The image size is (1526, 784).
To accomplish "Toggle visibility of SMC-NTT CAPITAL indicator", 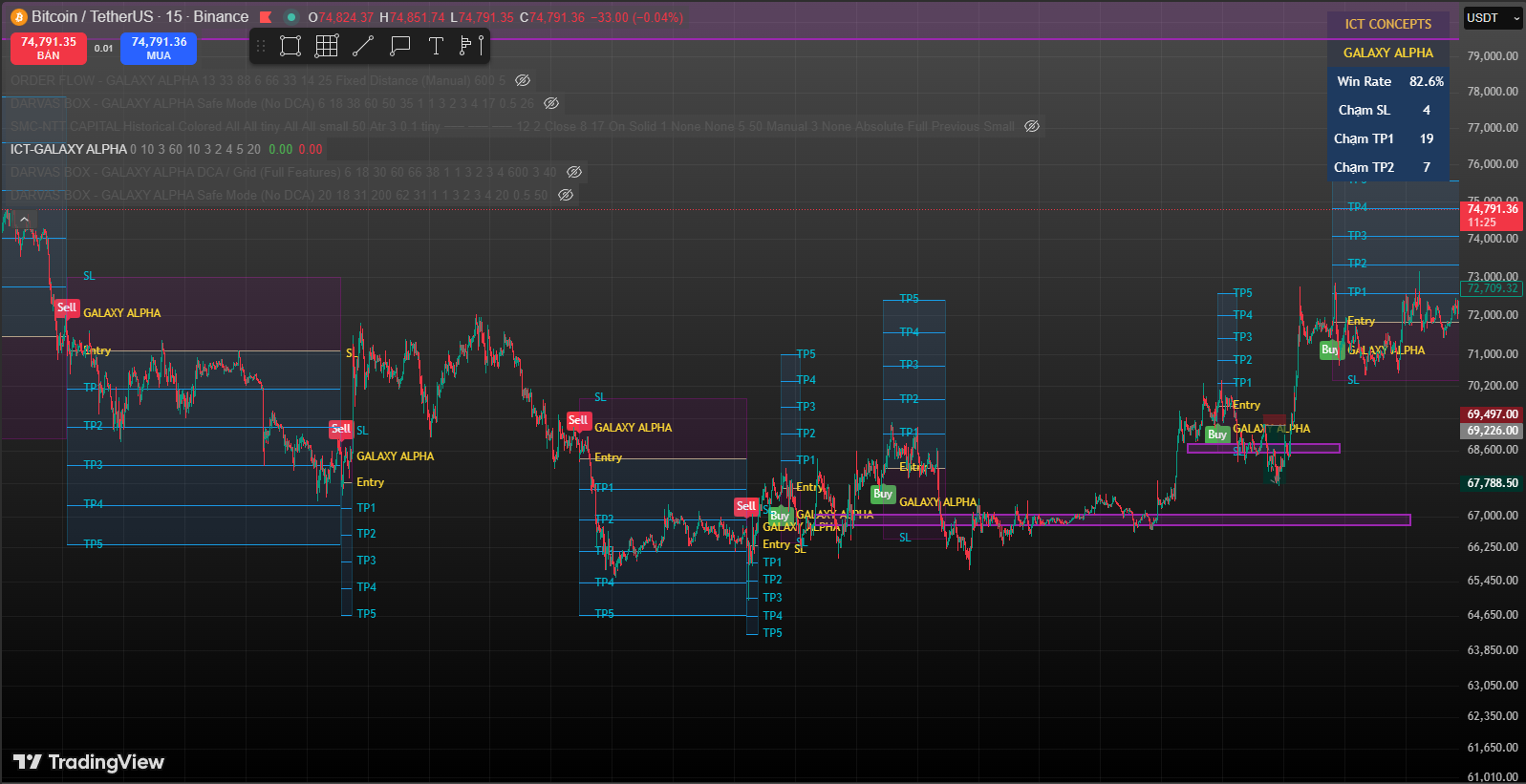I will point(1032,126).
